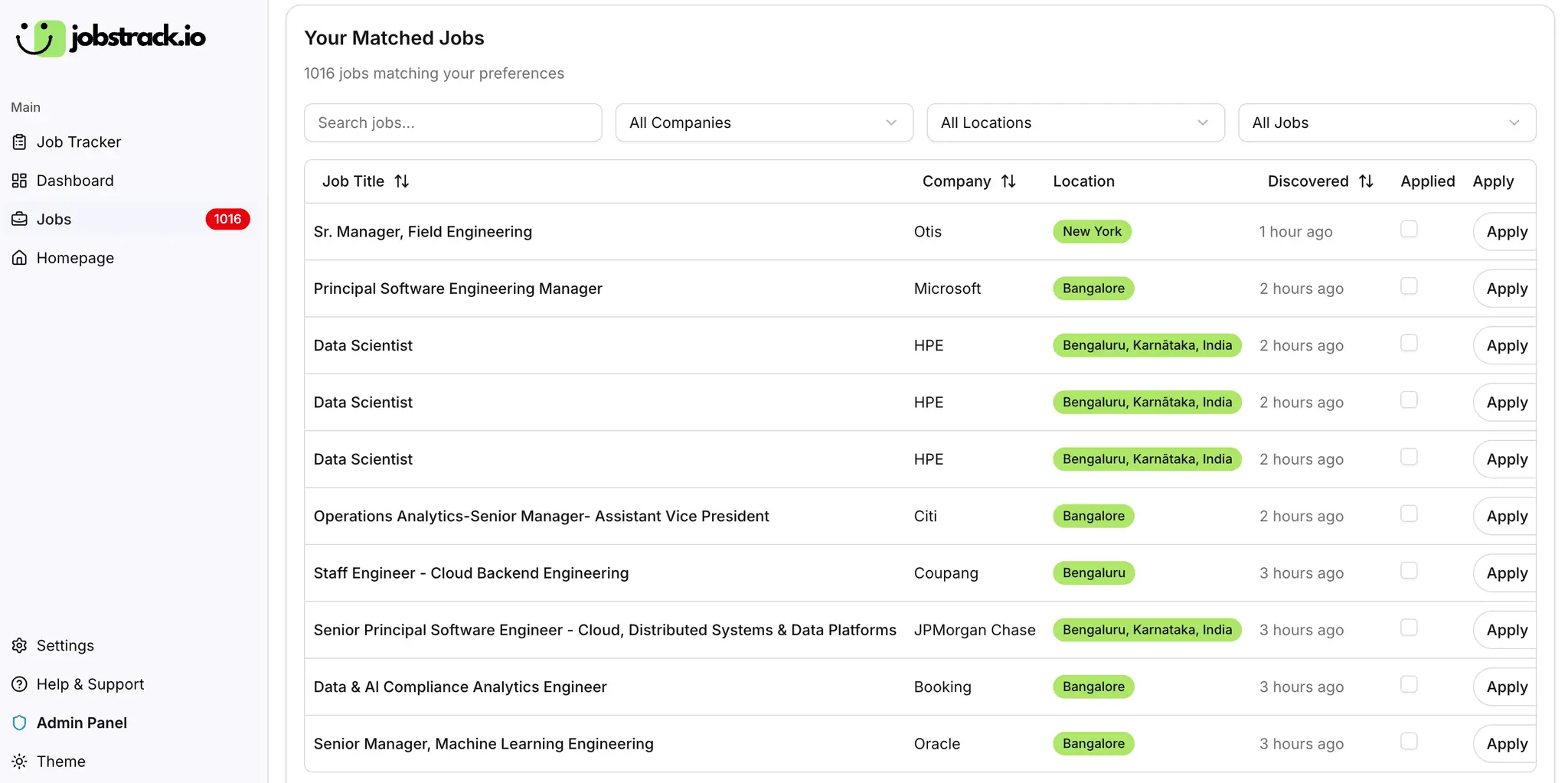This screenshot has height=783, width=1568.
Task: Open Admin Panel from sidebar
Action: coord(130,723)
